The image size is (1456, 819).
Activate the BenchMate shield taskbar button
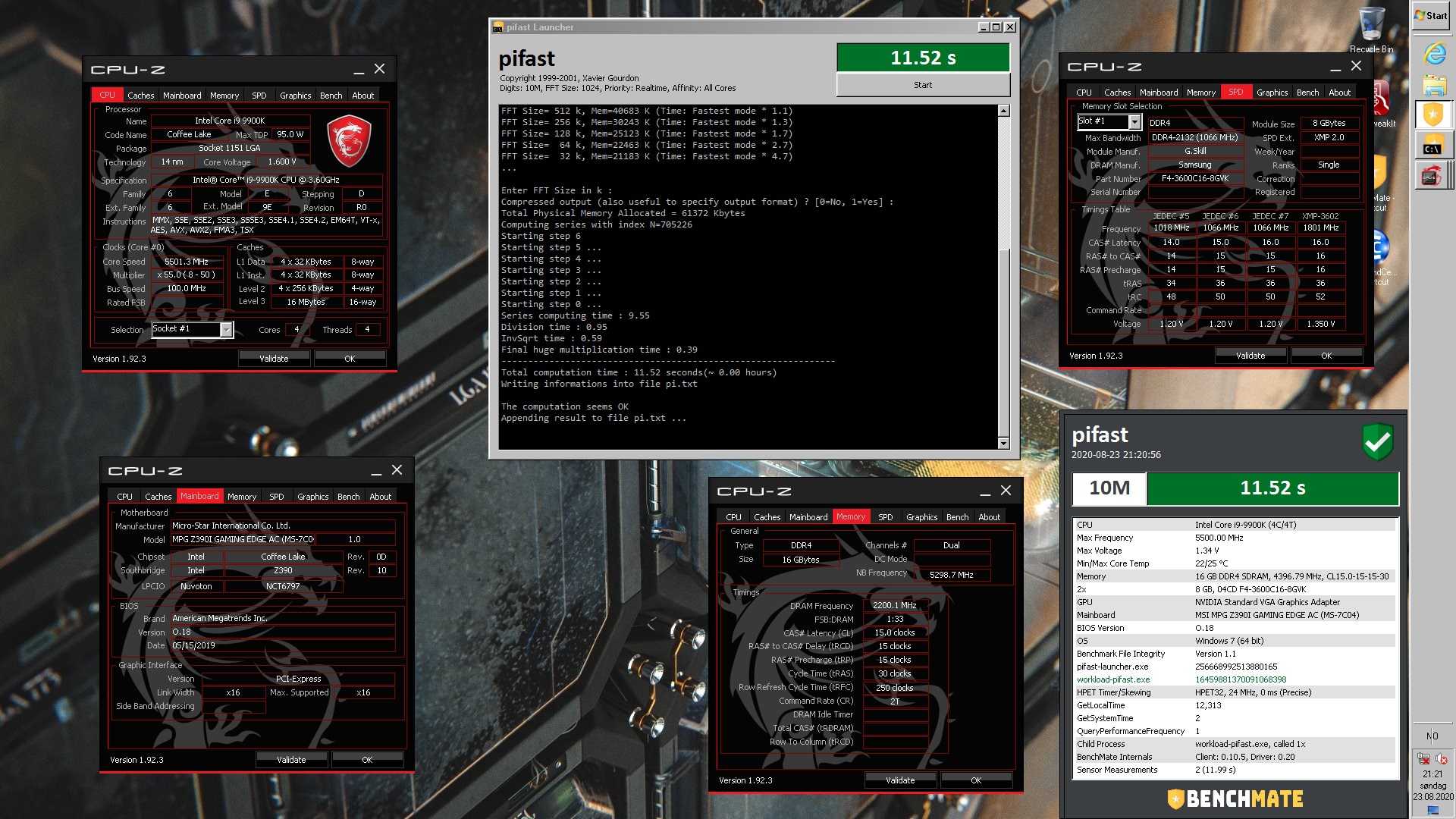(1432, 115)
